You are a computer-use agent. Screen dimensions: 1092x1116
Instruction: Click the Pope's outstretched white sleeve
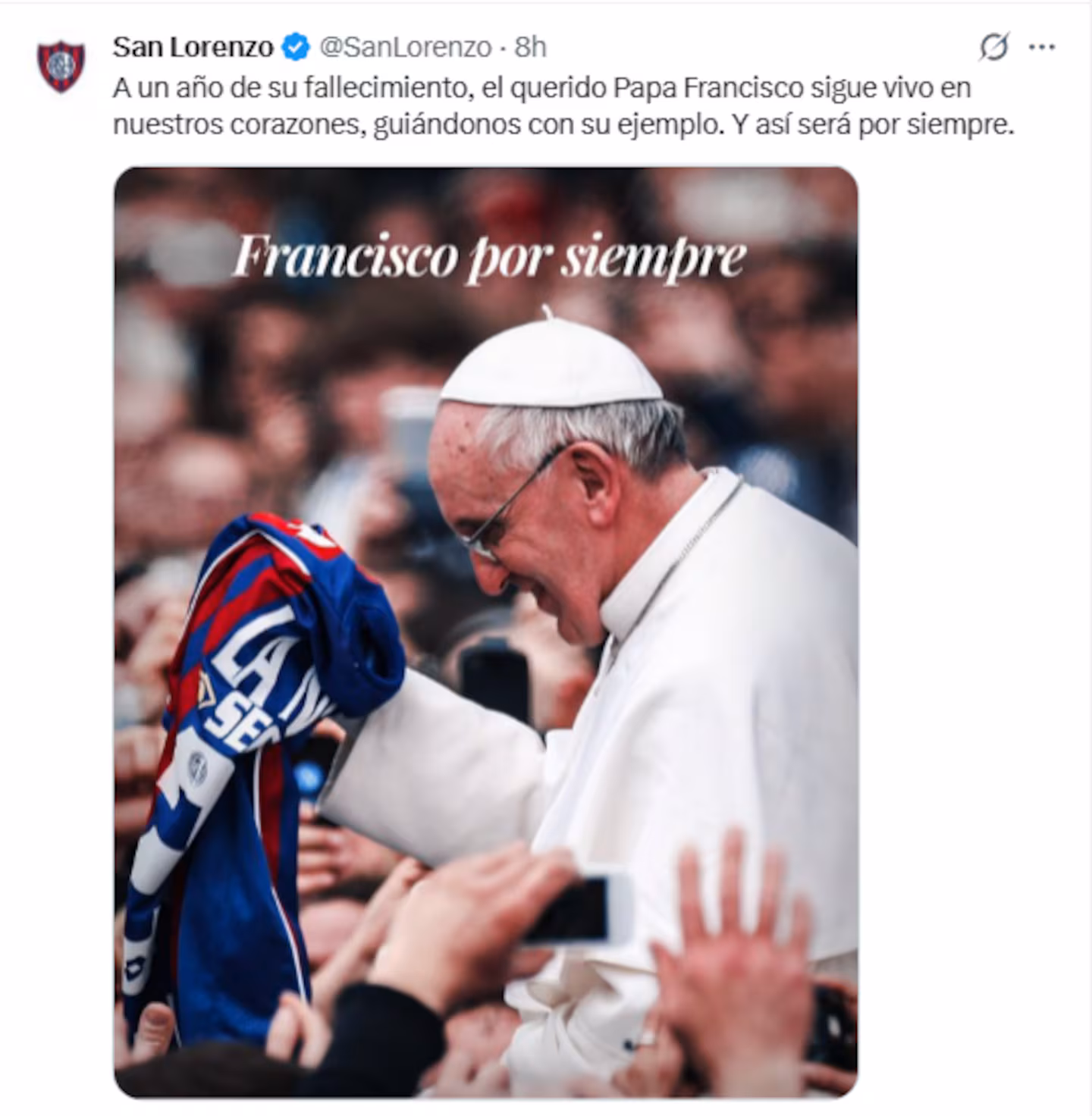[440, 781]
